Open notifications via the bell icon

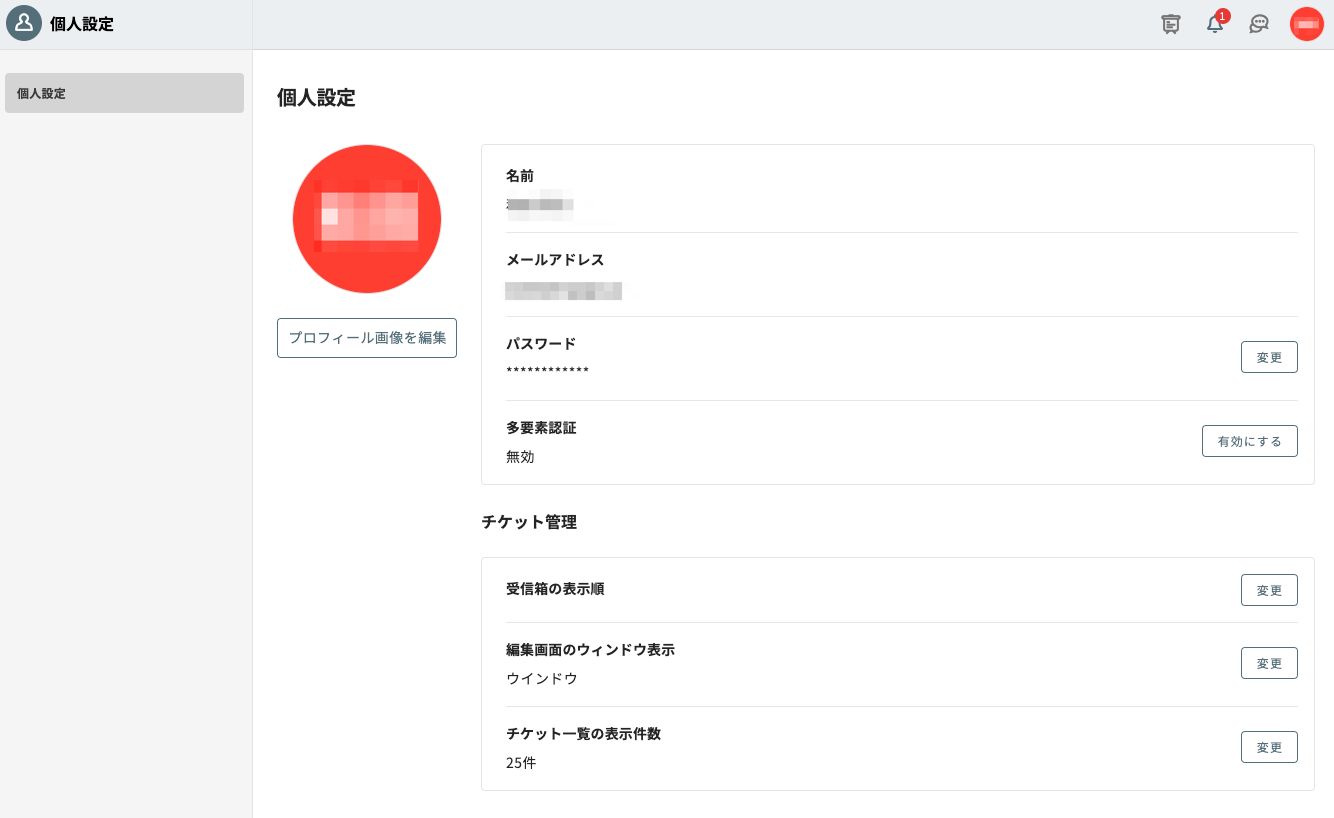pyautogui.click(x=1215, y=24)
